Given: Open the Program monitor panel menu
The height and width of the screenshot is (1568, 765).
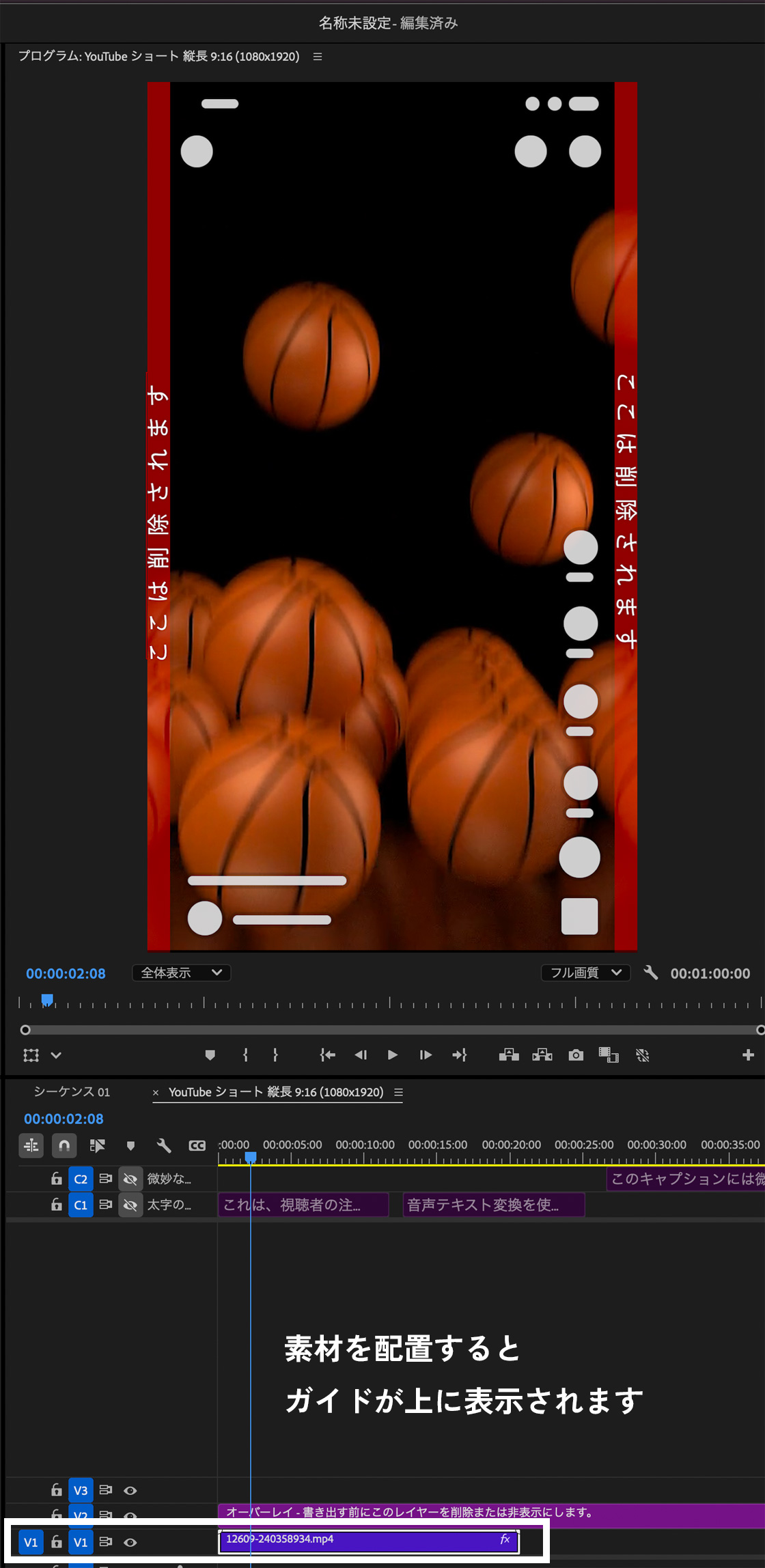Looking at the screenshot, I should (x=318, y=57).
